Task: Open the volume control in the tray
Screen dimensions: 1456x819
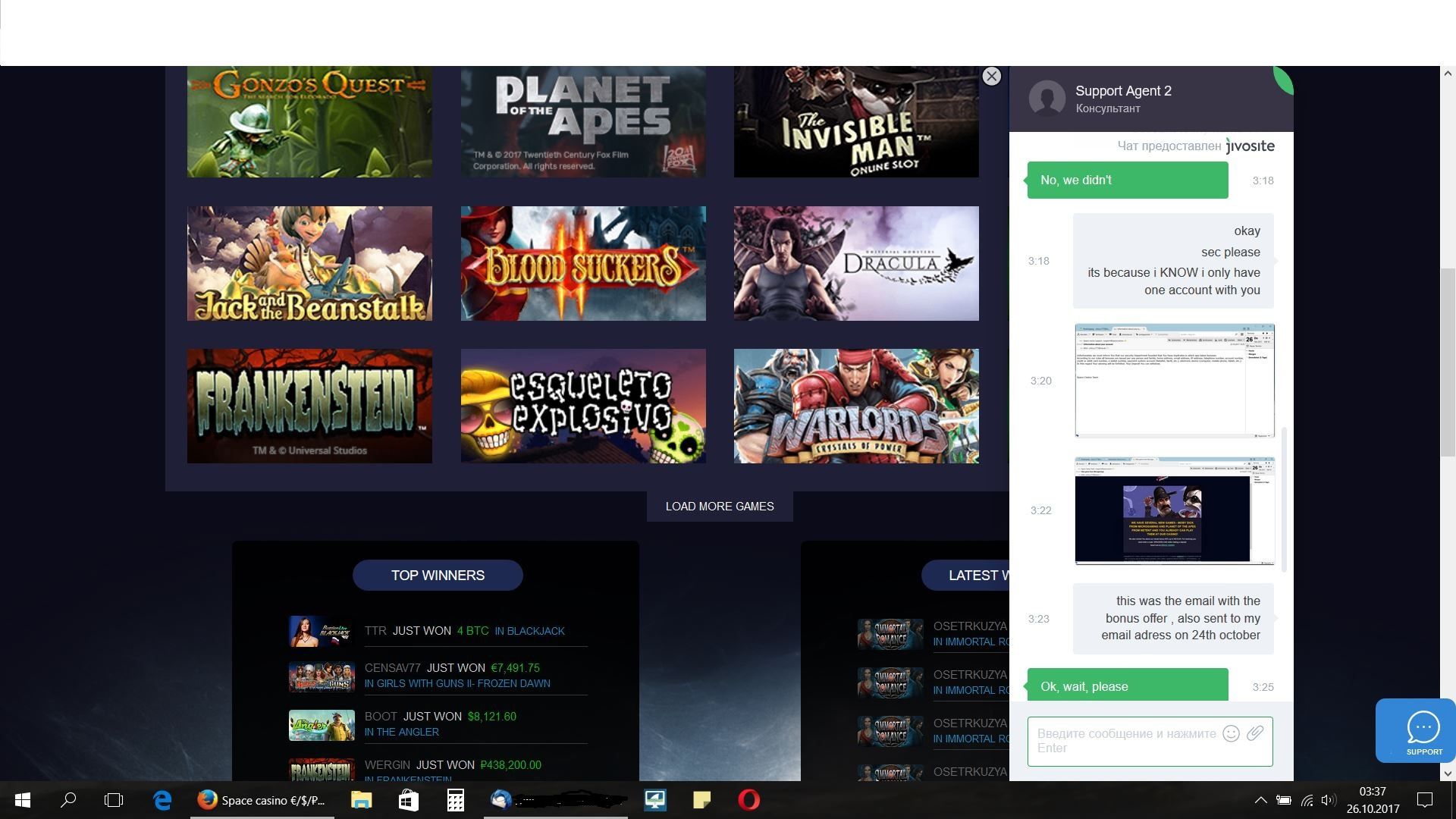Action: (1329, 800)
